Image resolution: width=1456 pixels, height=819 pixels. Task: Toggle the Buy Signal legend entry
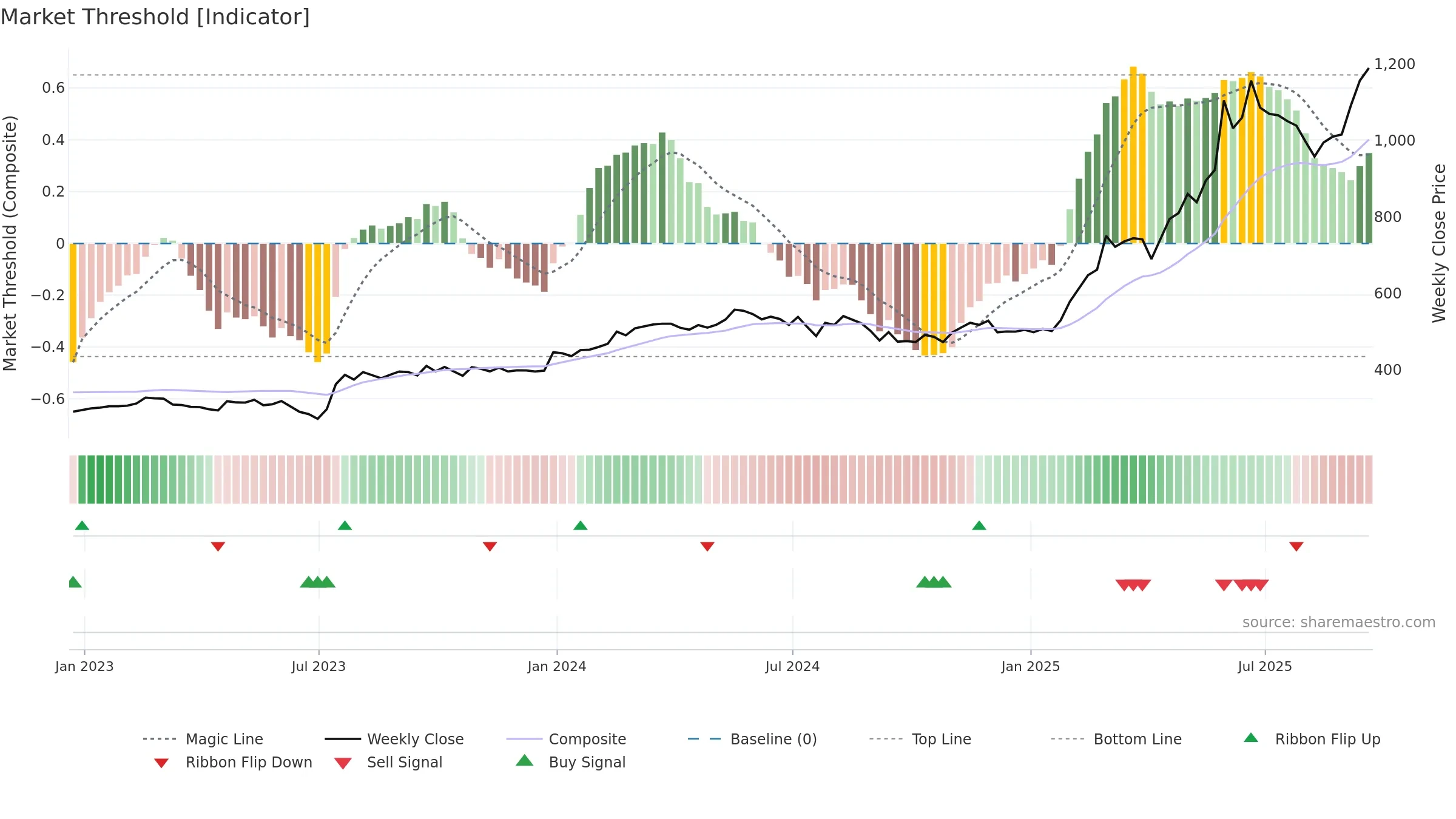pyautogui.click(x=570, y=762)
